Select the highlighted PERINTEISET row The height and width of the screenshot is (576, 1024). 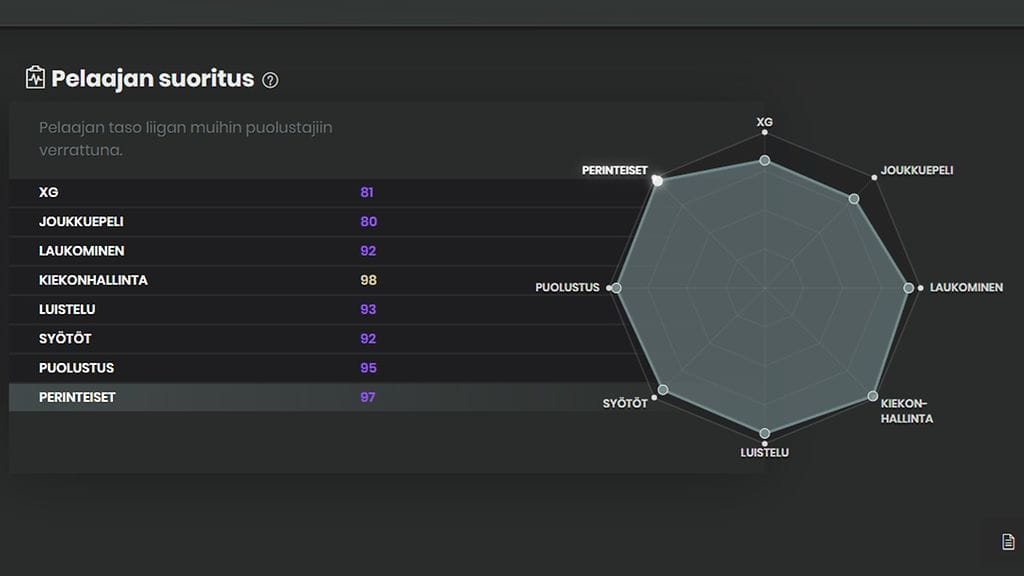(x=200, y=397)
